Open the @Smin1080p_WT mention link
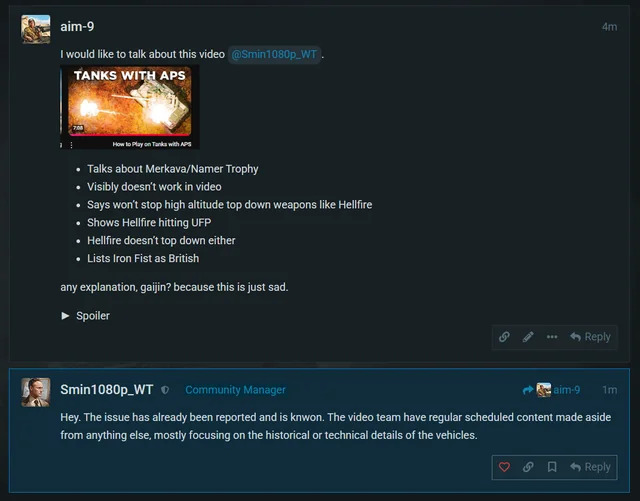 coord(274,54)
